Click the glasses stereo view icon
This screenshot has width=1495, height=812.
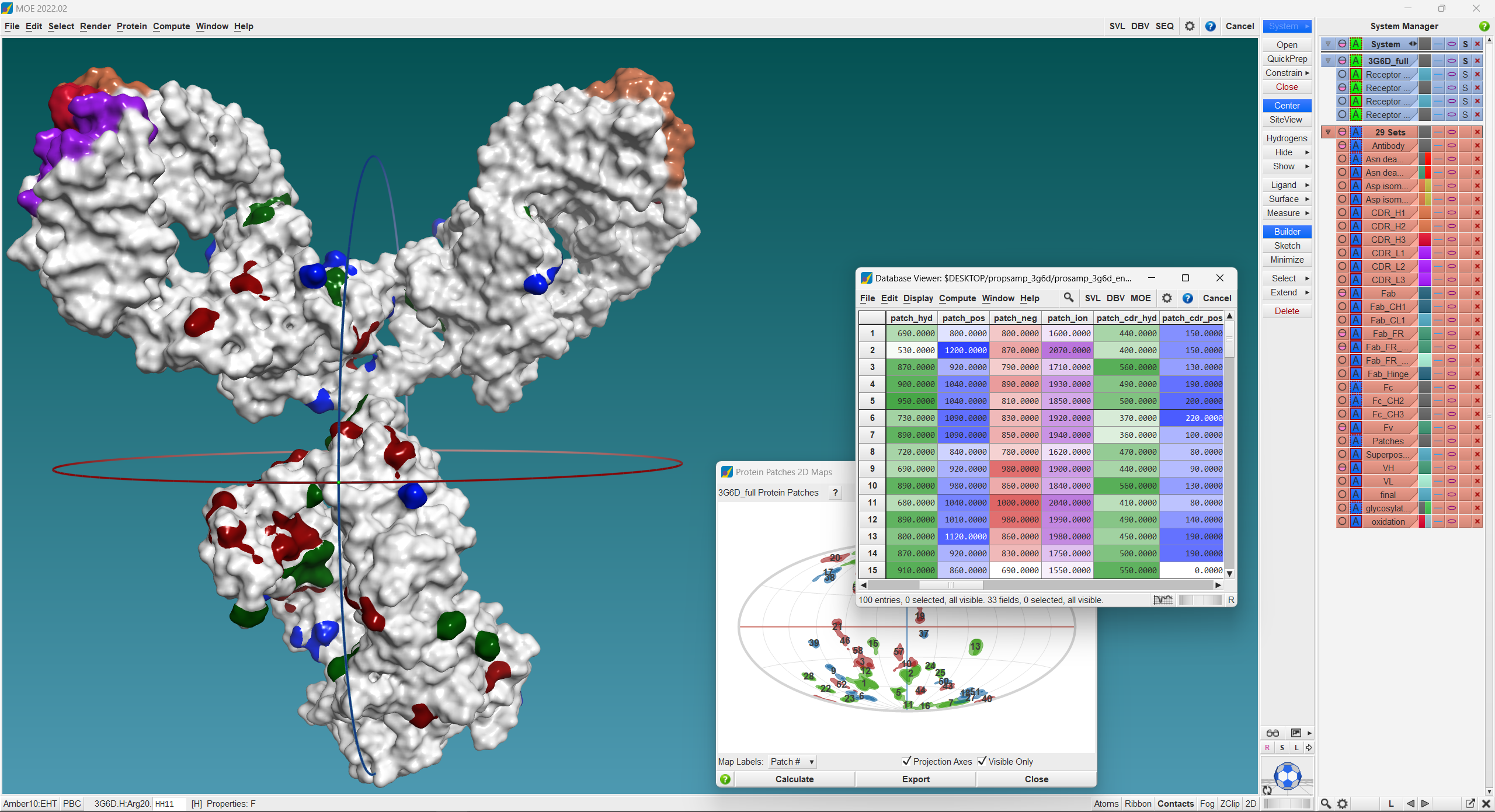tap(1273, 733)
